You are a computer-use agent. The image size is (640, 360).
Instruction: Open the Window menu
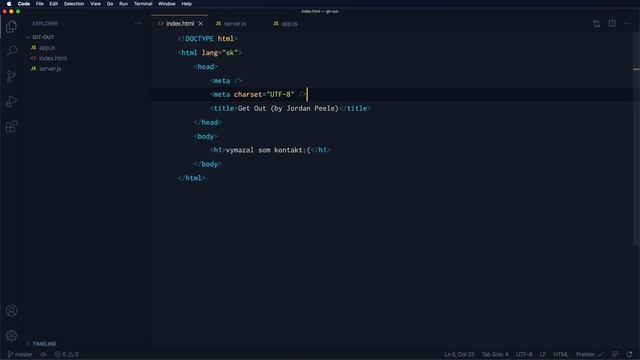click(x=167, y=4)
